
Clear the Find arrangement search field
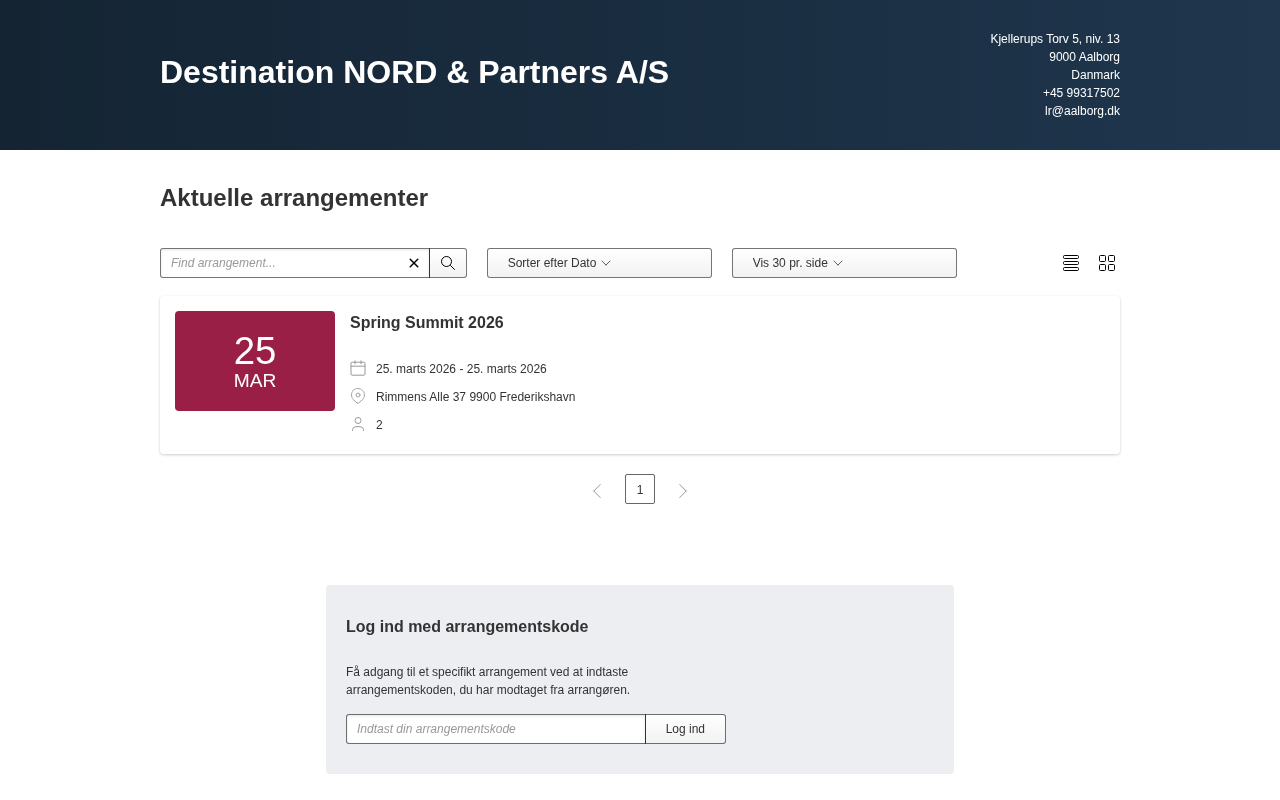[414, 263]
